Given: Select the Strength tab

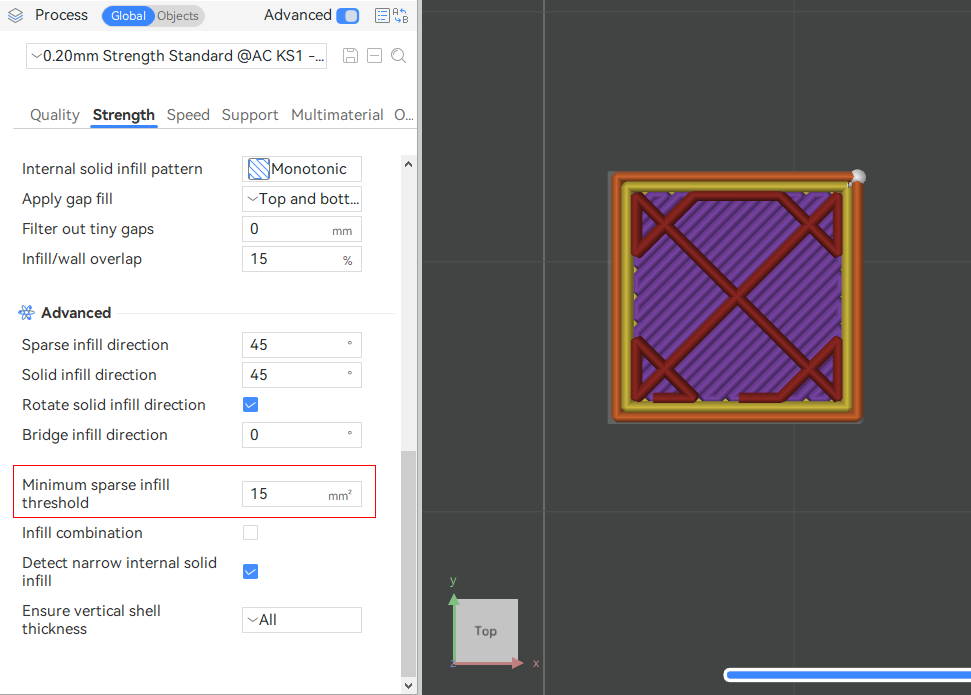Looking at the screenshot, I should coord(124,115).
